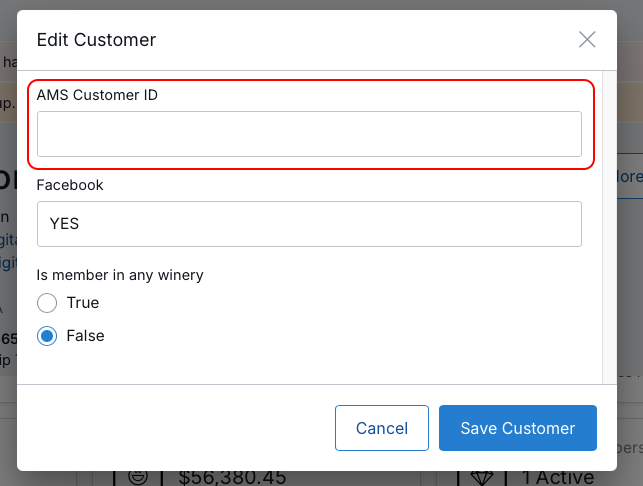Click the AMS Customer ID input field

pos(309,134)
